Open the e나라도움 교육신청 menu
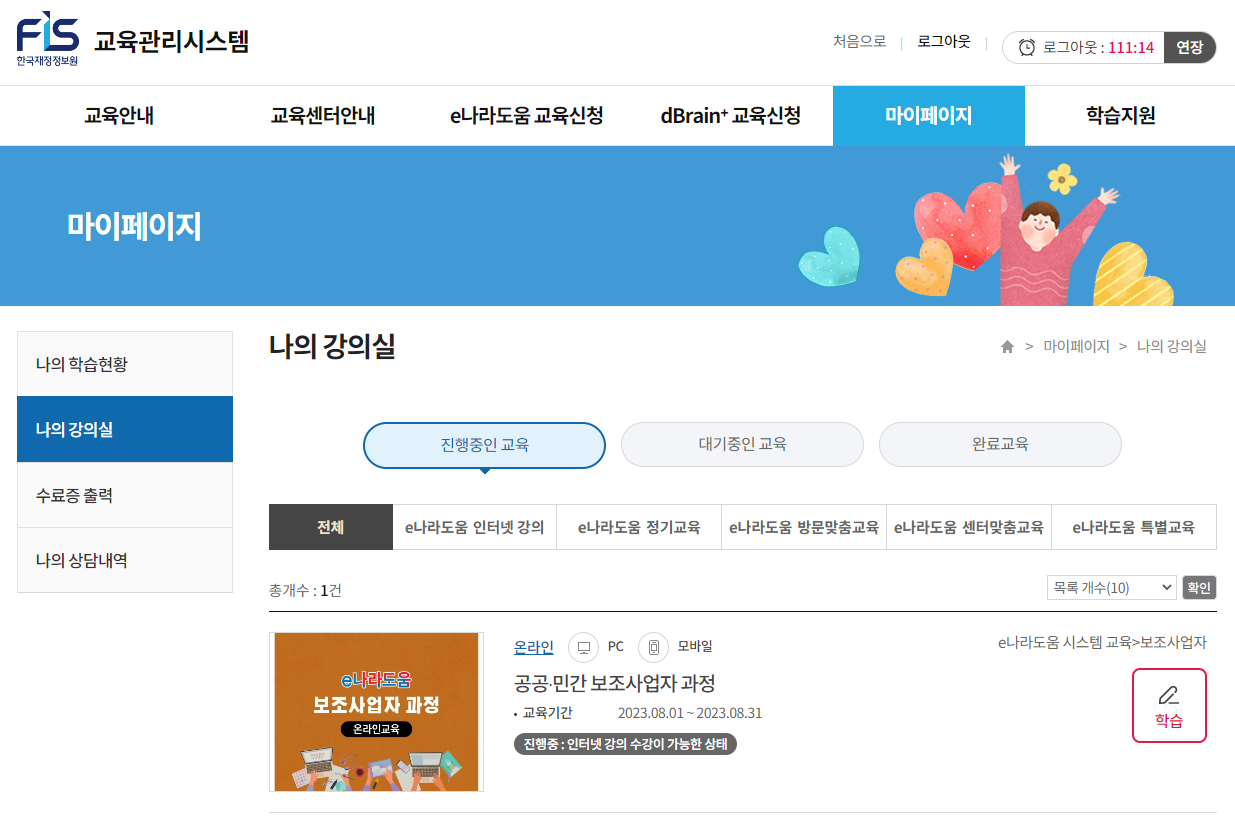The height and width of the screenshot is (818, 1235). tap(527, 116)
